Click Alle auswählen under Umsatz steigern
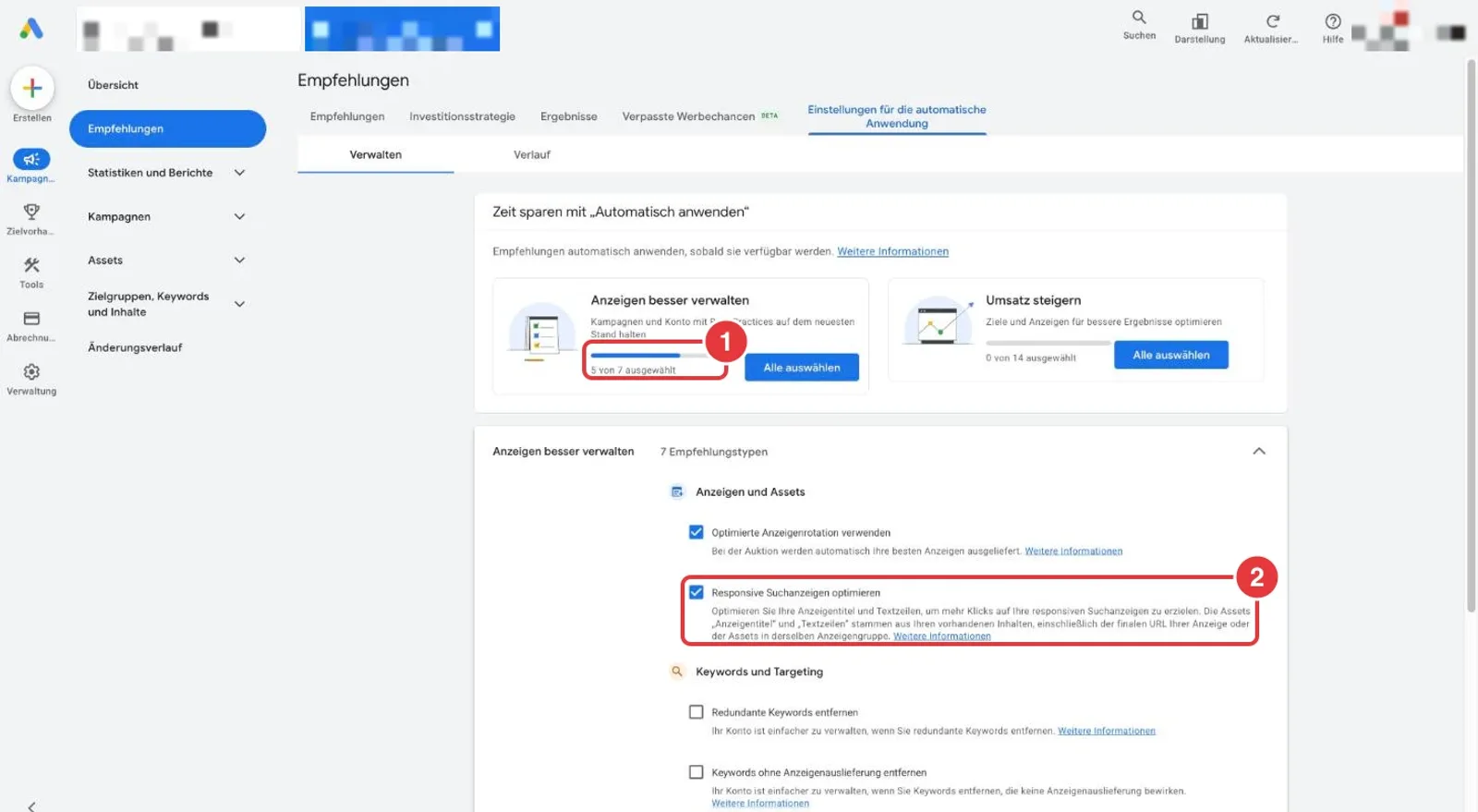Viewport: 1478px width, 812px height. [1171, 355]
